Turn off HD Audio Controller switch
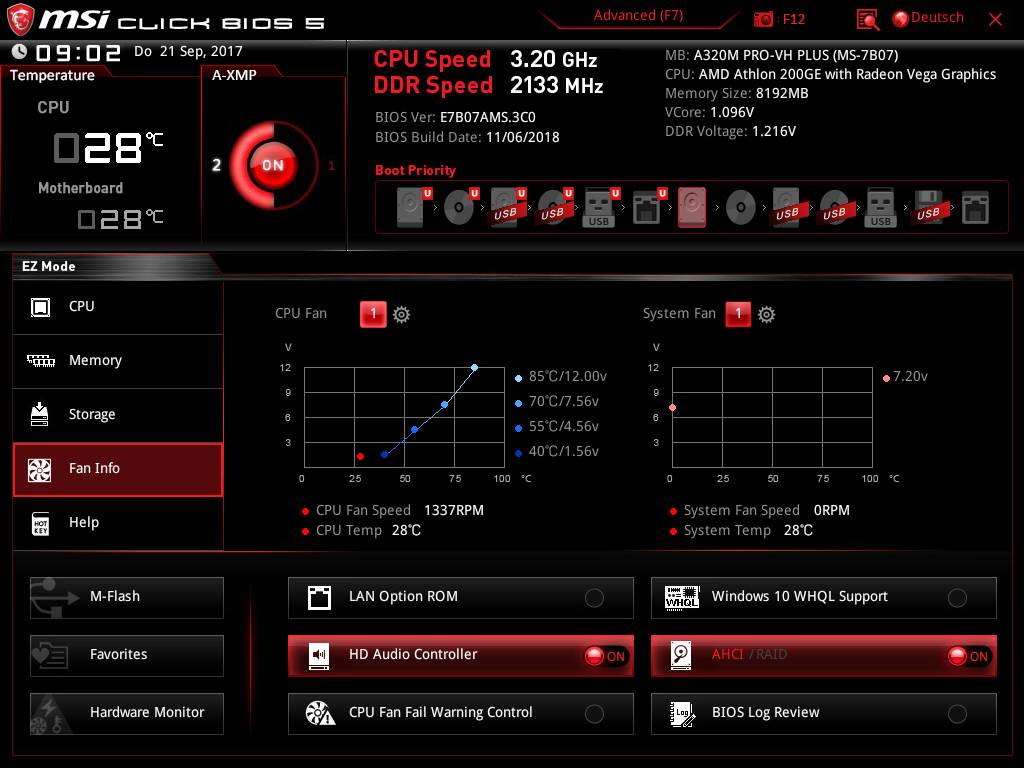This screenshot has height=768, width=1024. [x=605, y=656]
